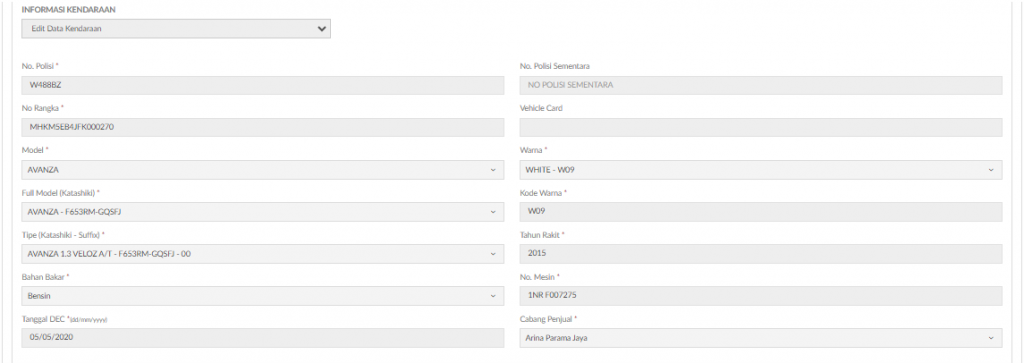
Task: Expand the Cabang Penjual dropdown
Action: click(761, 338)
